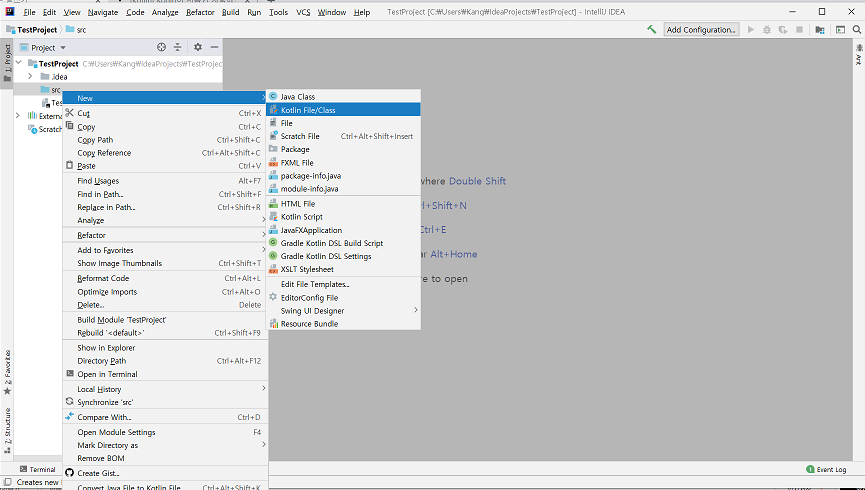Open the Refactor menu in menu bar
865x490 pixels.
tap(200, 12)
